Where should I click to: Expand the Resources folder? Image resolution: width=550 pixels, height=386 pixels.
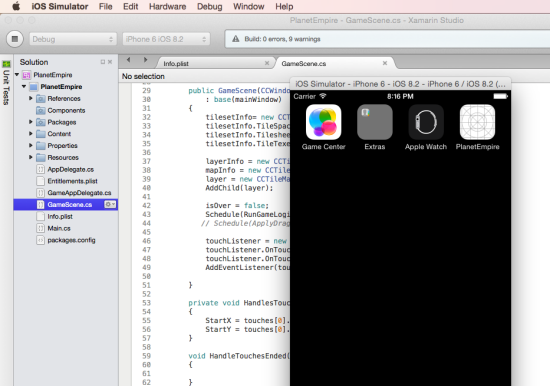[31, 157]
